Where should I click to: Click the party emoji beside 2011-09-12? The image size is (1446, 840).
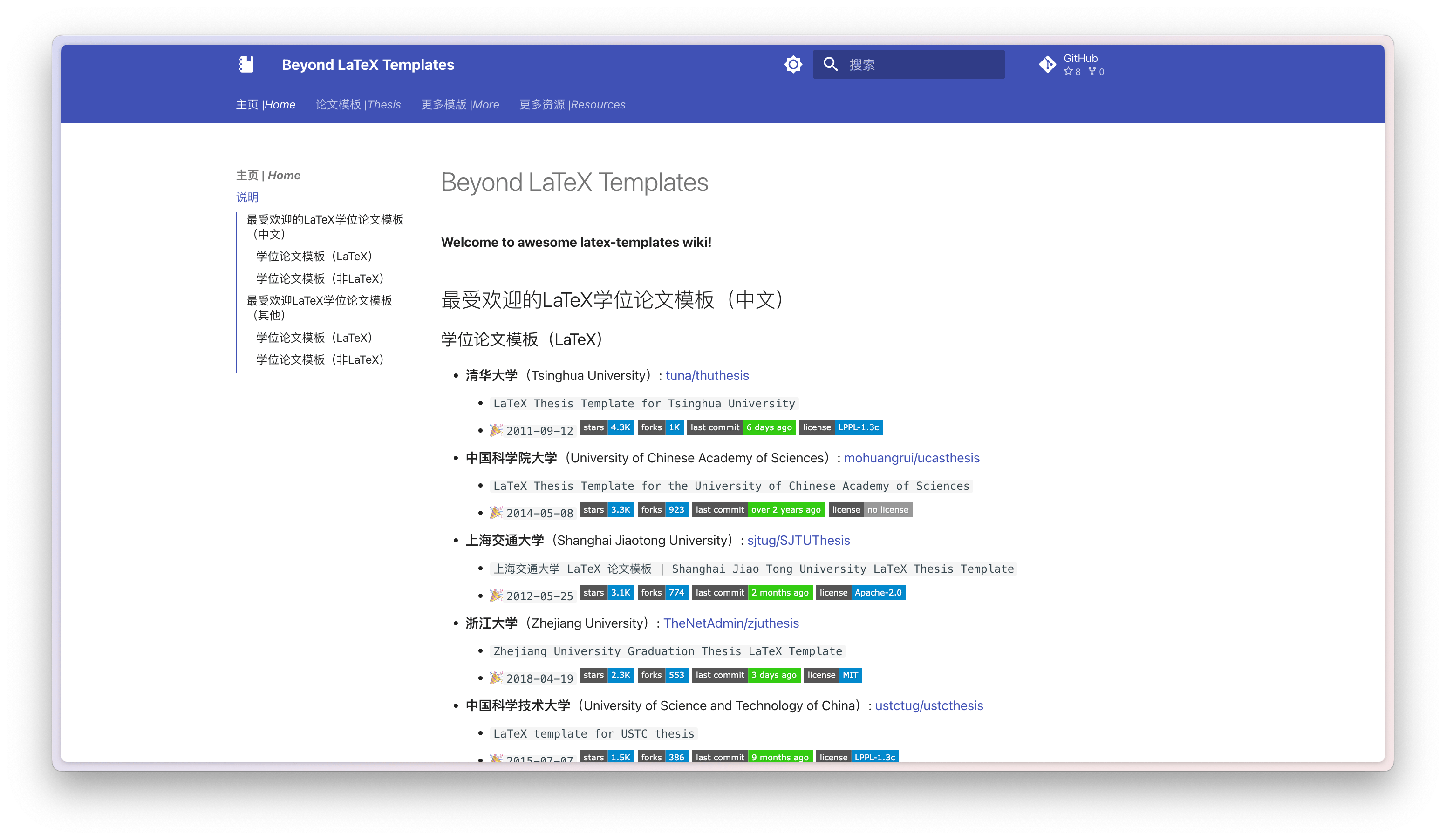tap(496, 429)
